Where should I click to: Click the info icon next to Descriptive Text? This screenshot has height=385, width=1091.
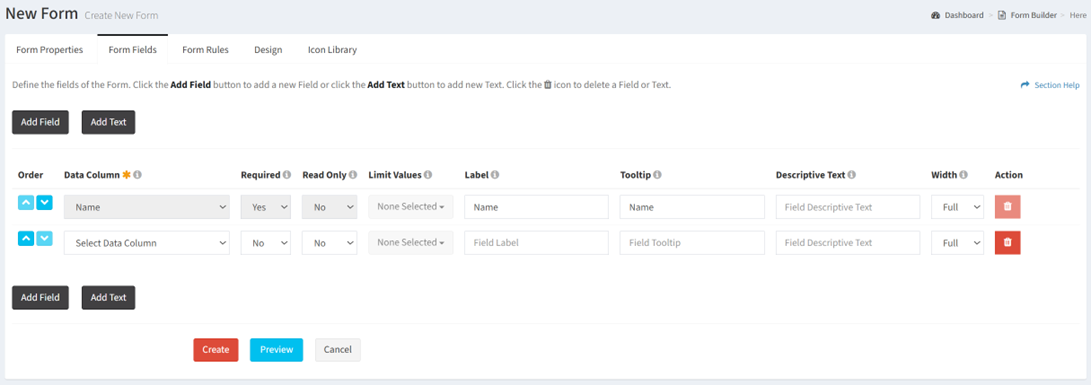pyautogui.click(x=852, y=175)
